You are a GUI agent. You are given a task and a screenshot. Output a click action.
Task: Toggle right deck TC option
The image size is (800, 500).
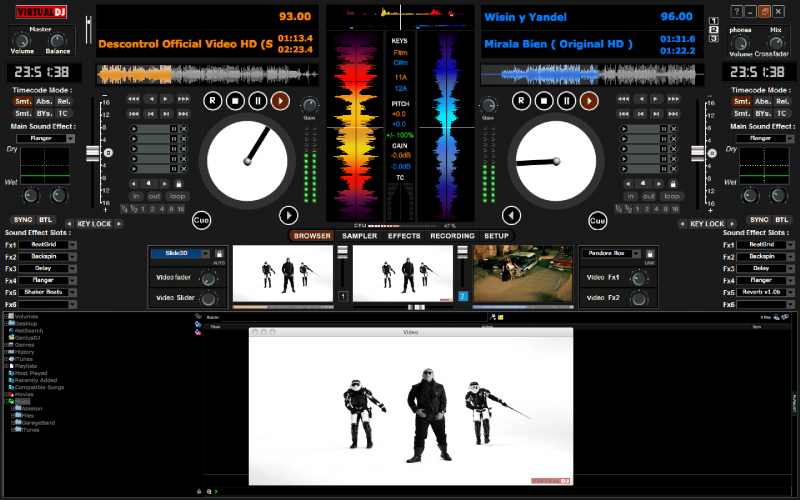coord(782,114)
